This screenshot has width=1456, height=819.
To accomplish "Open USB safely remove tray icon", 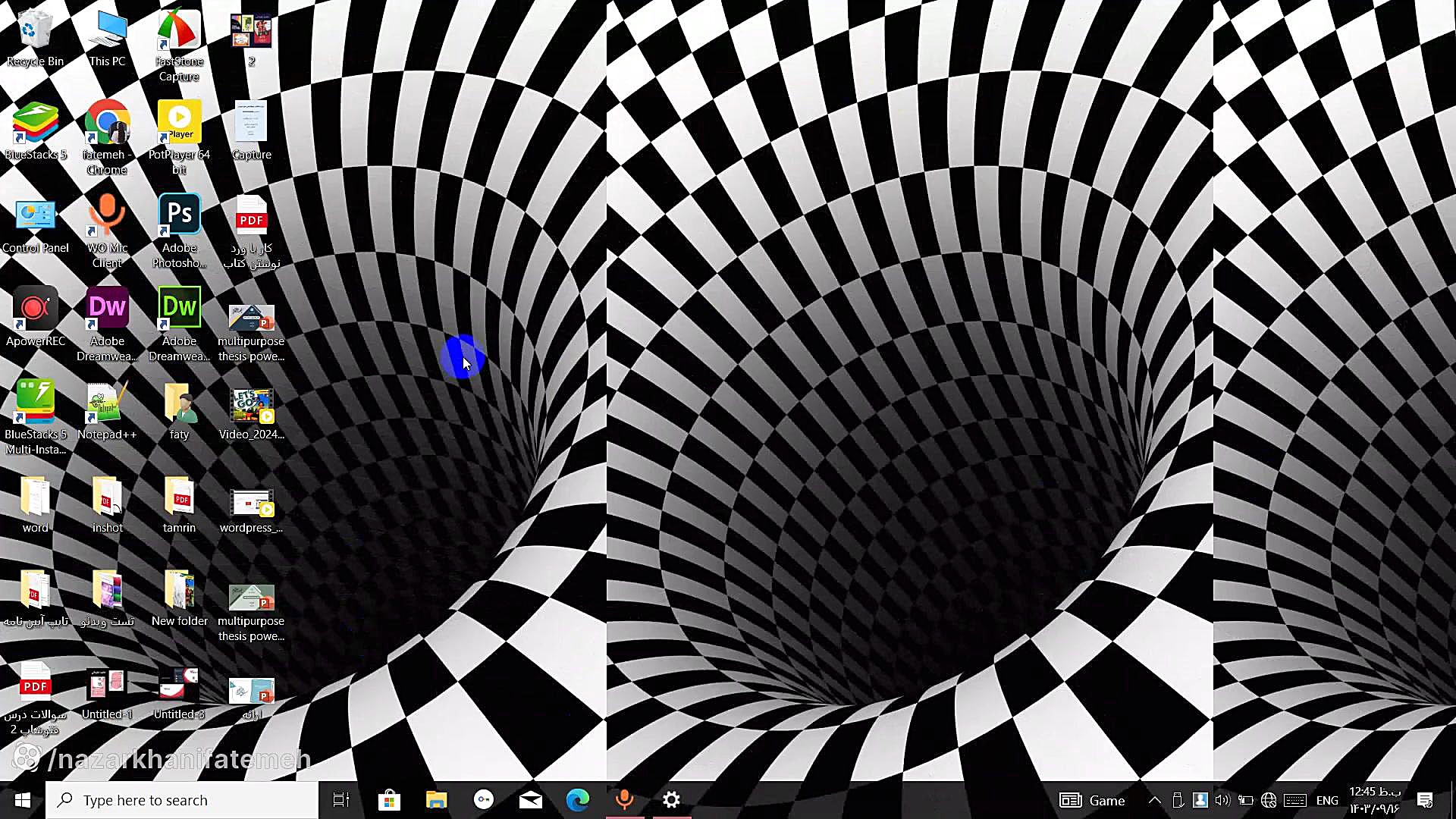I will coord(1178,800).
